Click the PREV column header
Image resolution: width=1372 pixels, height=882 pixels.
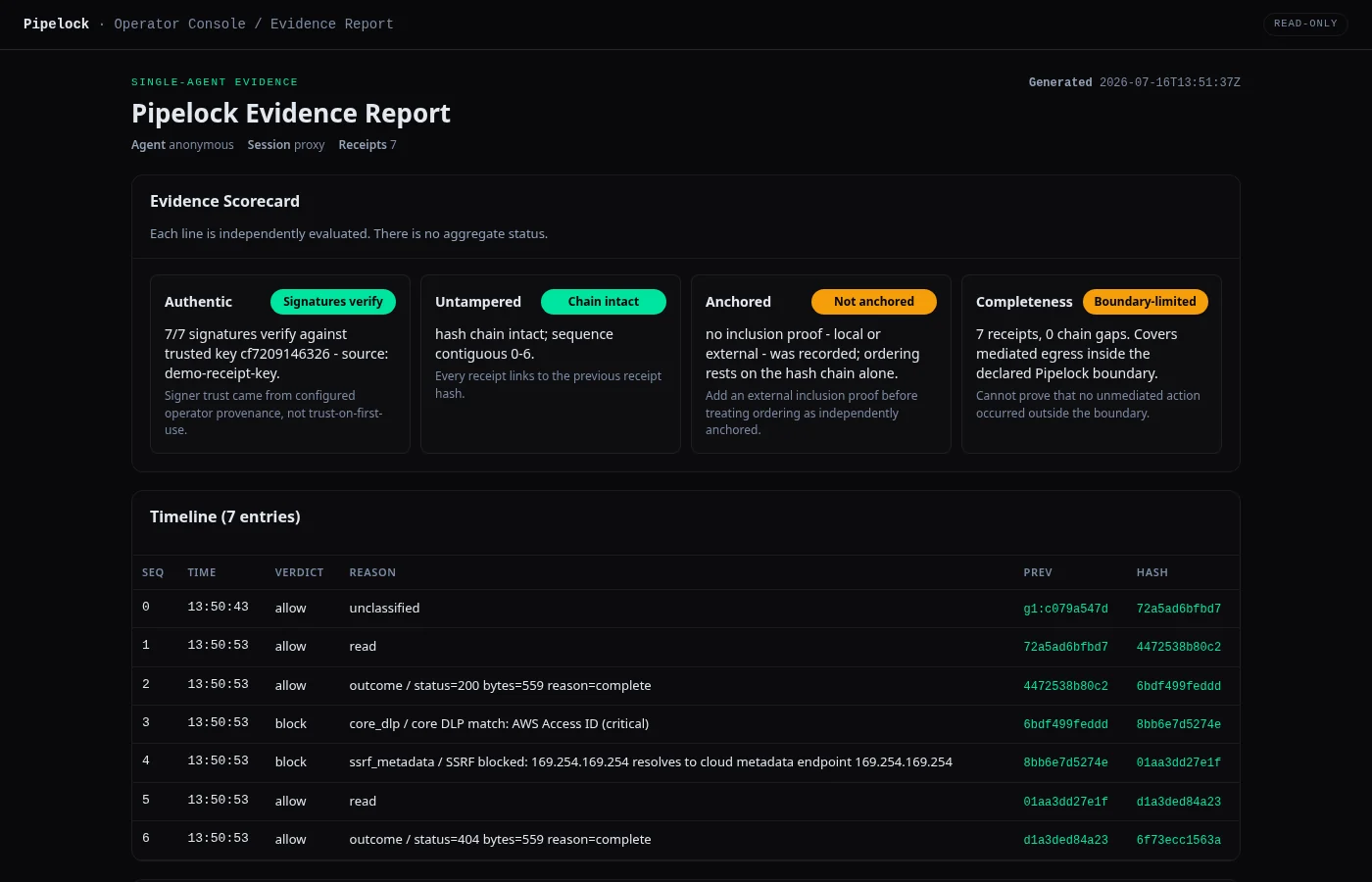(1038, 572)
